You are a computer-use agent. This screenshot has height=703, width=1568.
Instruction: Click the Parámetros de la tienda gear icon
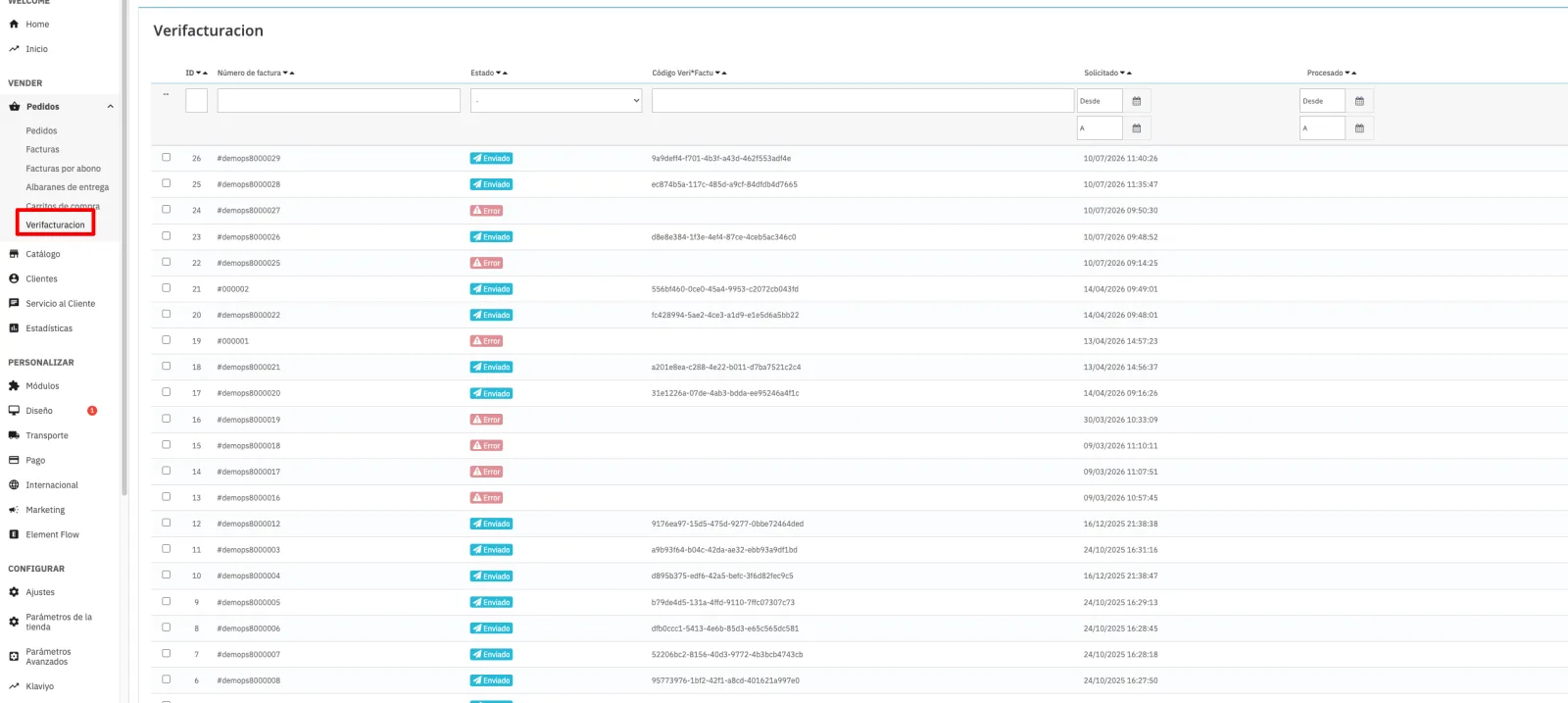point(14,622)
